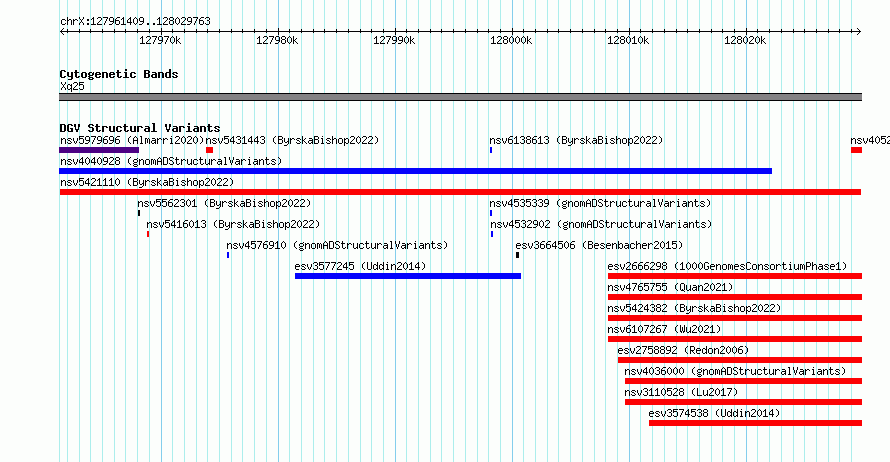890x462 pixels.
Task: Click the 128010k ruler tick label
Action: [x=628, y=41]
